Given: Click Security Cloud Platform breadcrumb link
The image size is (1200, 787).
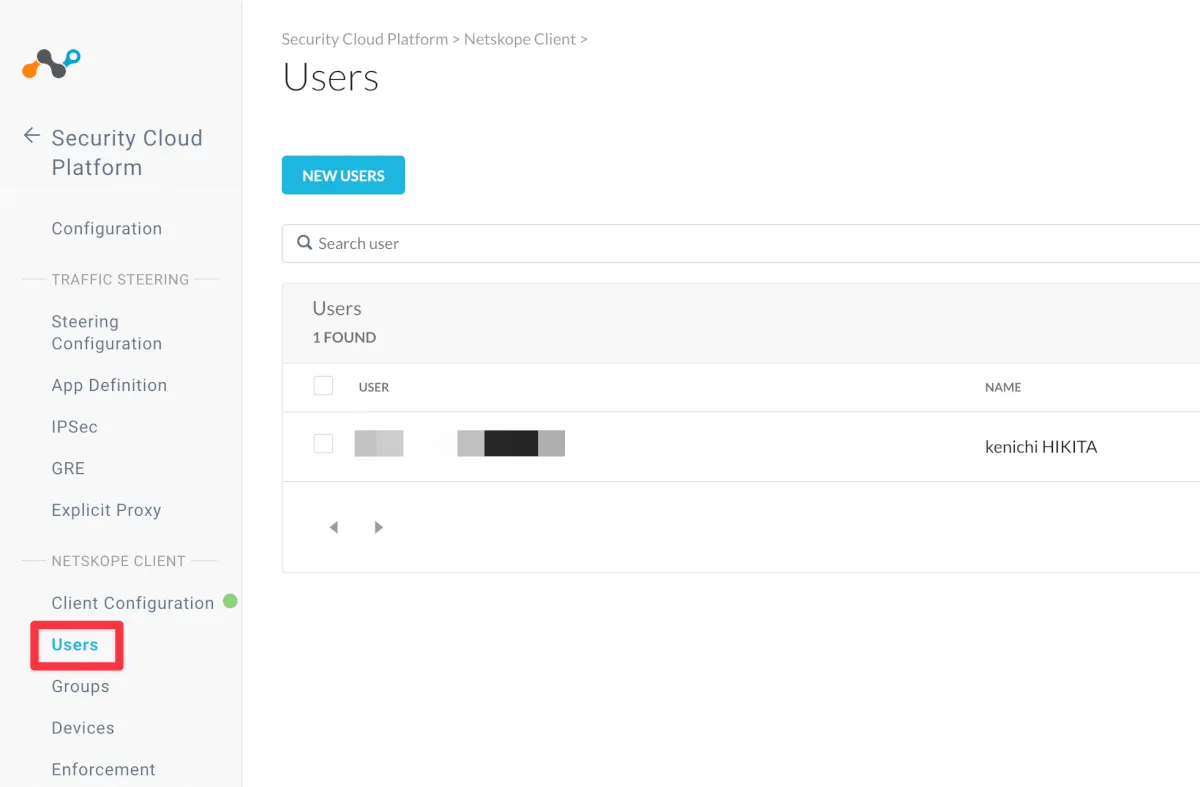Looking at the screenshot, I should coord(364,39).
